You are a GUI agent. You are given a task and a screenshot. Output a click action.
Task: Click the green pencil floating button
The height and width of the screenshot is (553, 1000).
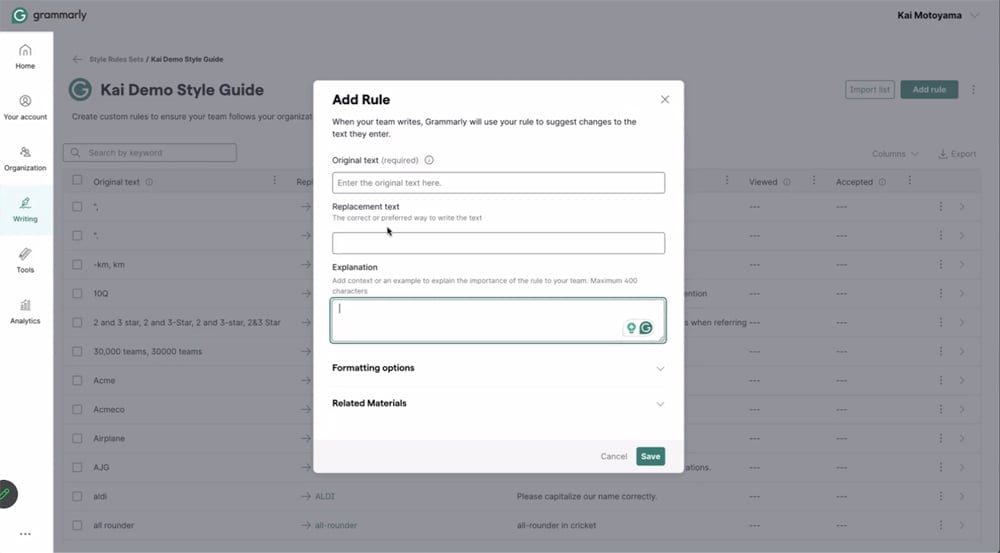pos(6,494)
